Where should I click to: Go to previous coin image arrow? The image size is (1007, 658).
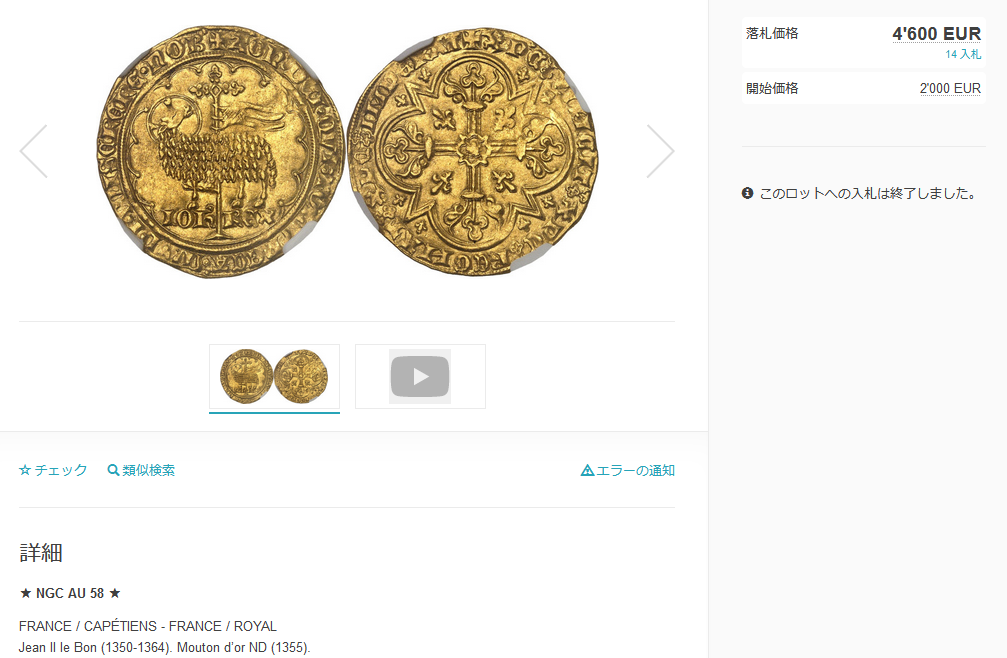point(33,151)
